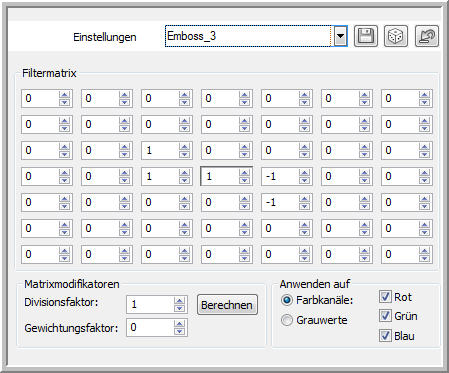Click the randomize dice icon
The image size is (449, 373).
point(396,36)
